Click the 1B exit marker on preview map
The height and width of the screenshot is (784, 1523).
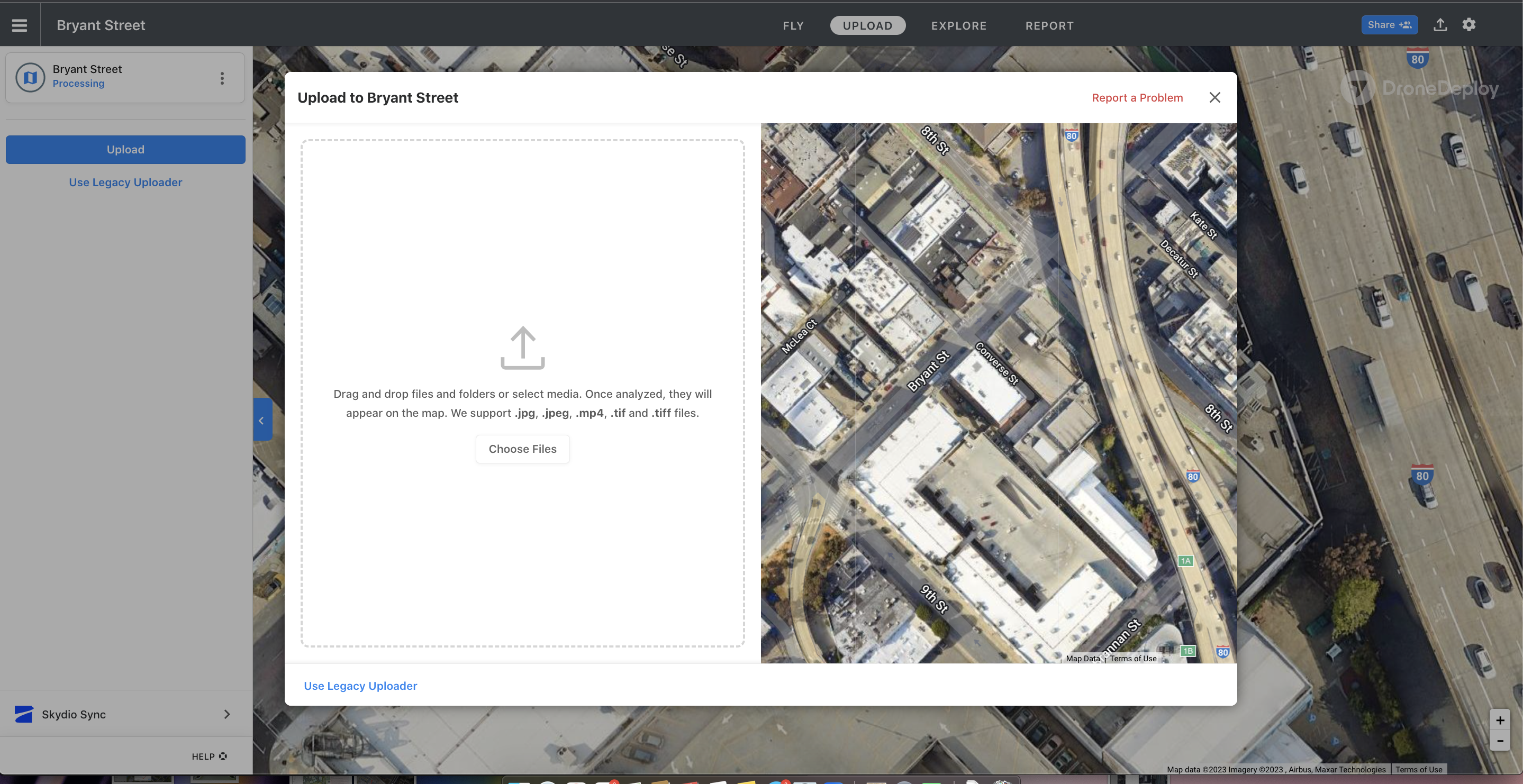pos(1188,650)
